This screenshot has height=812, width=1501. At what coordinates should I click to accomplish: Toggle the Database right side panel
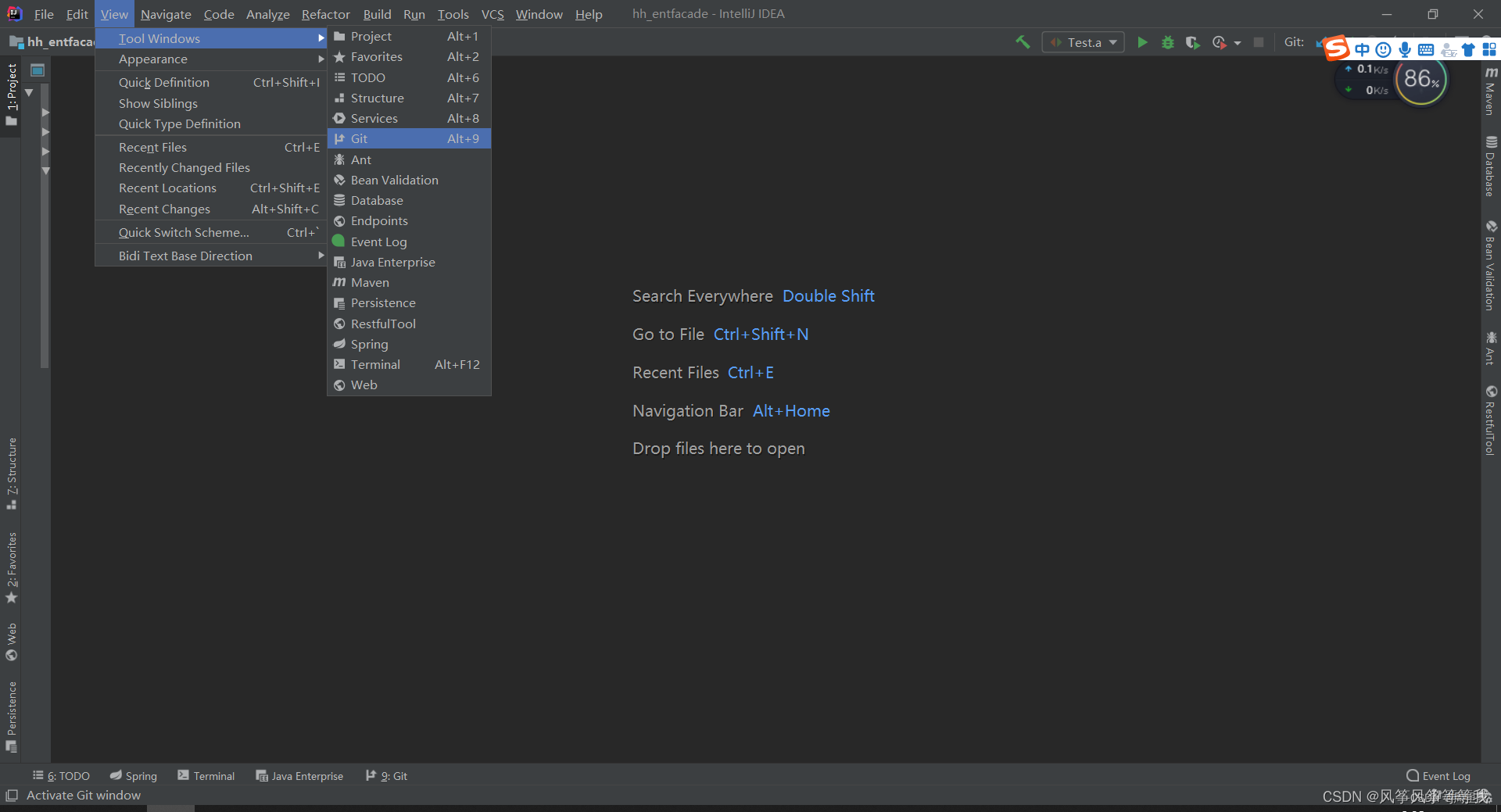click(x=1491, y=166)
